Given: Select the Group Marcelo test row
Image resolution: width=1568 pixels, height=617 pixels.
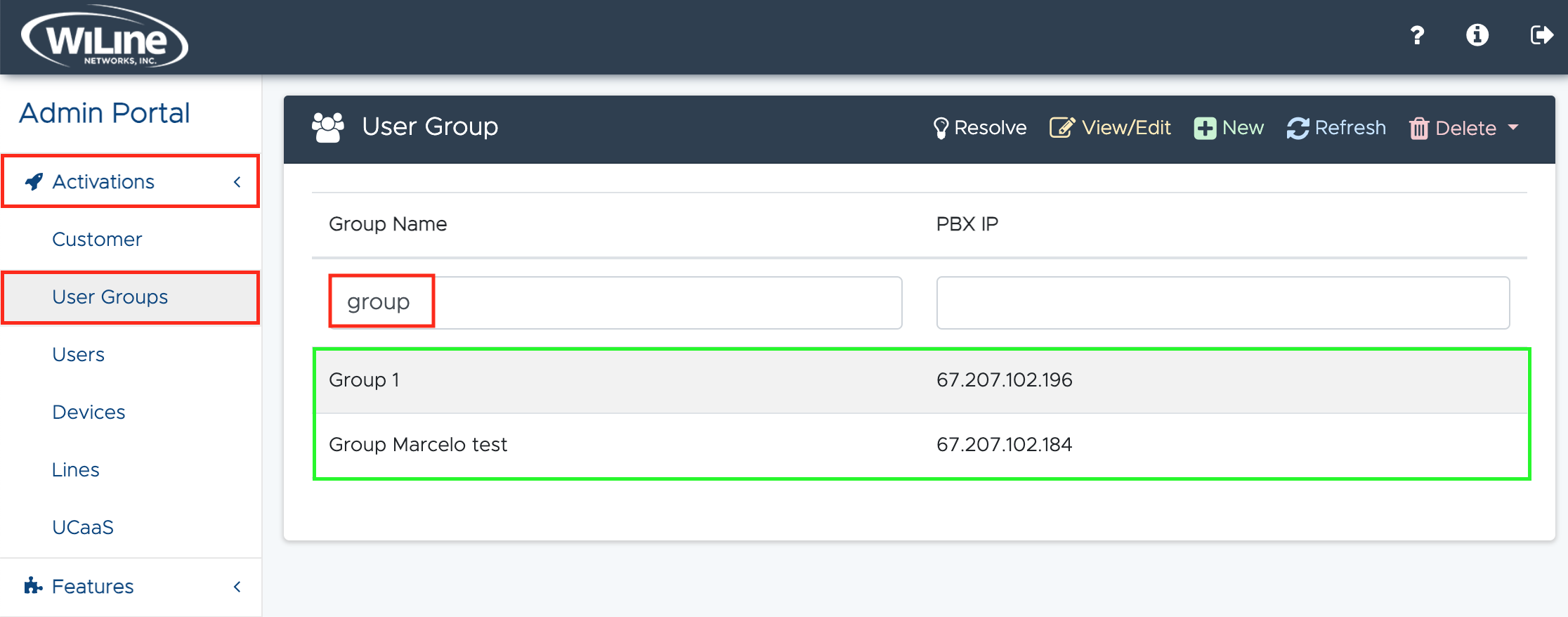Looking at the screenshot, I should pyautogui.click(x=921, y=445).
